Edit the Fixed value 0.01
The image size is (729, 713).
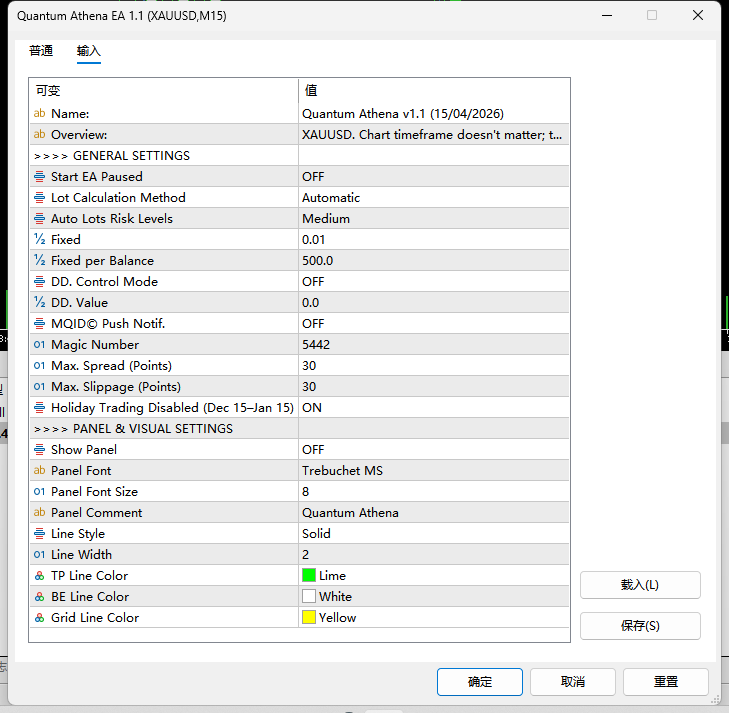point(434,239)
